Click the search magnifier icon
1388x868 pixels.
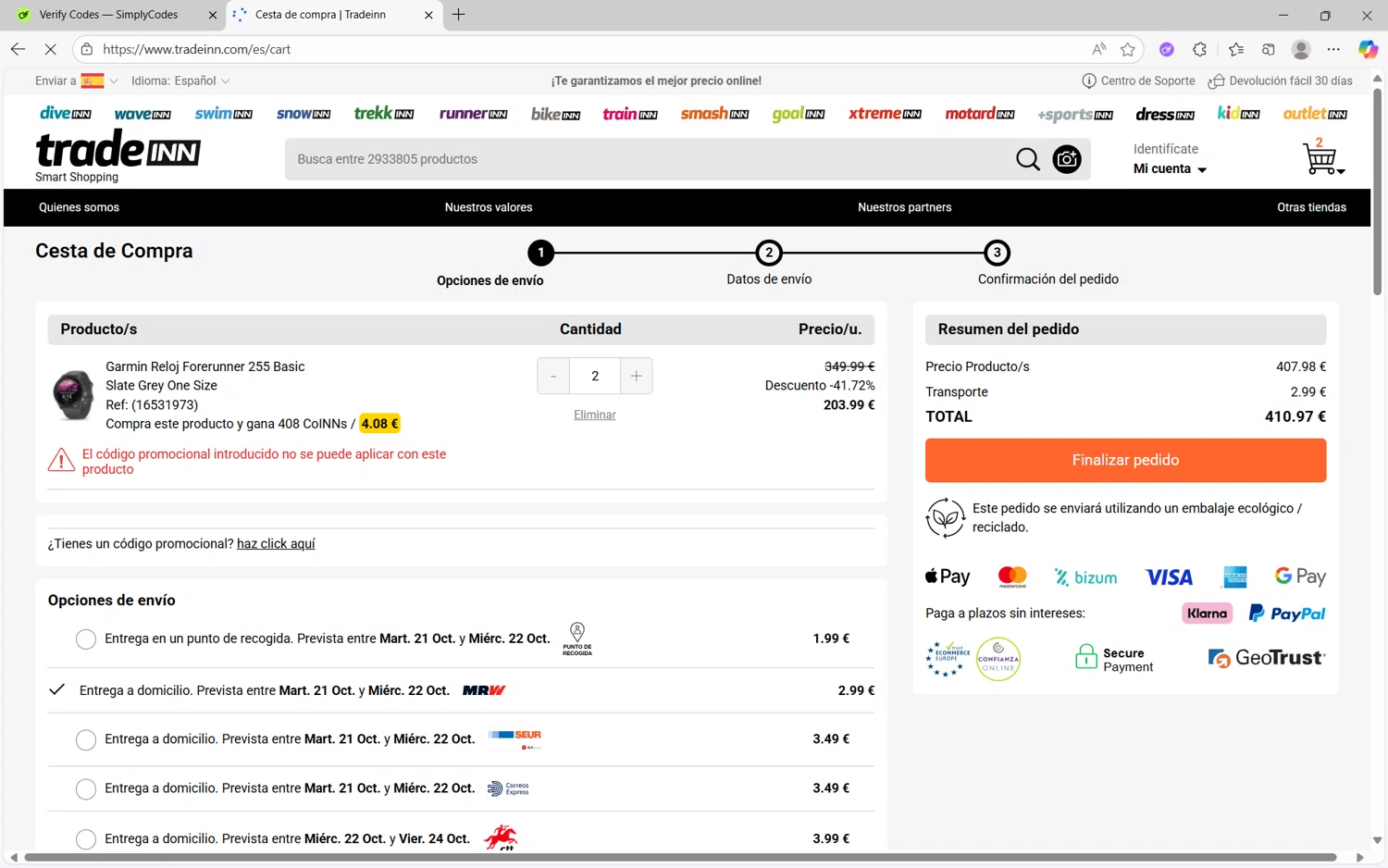[x=1027, y=159]
